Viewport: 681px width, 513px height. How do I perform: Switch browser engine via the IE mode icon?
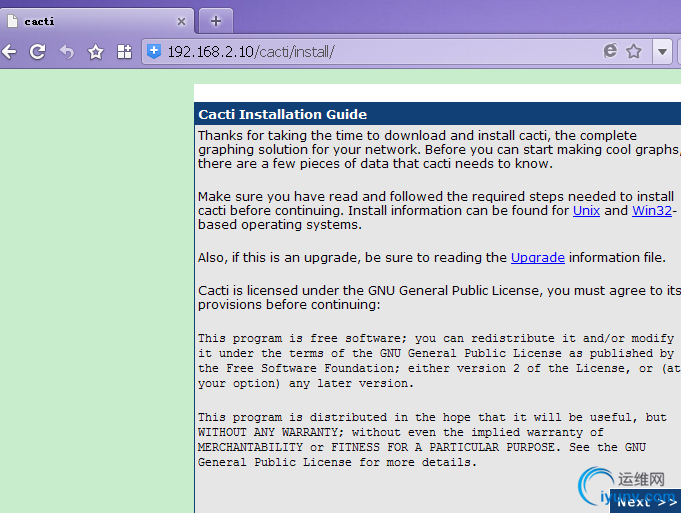point(610,51)
